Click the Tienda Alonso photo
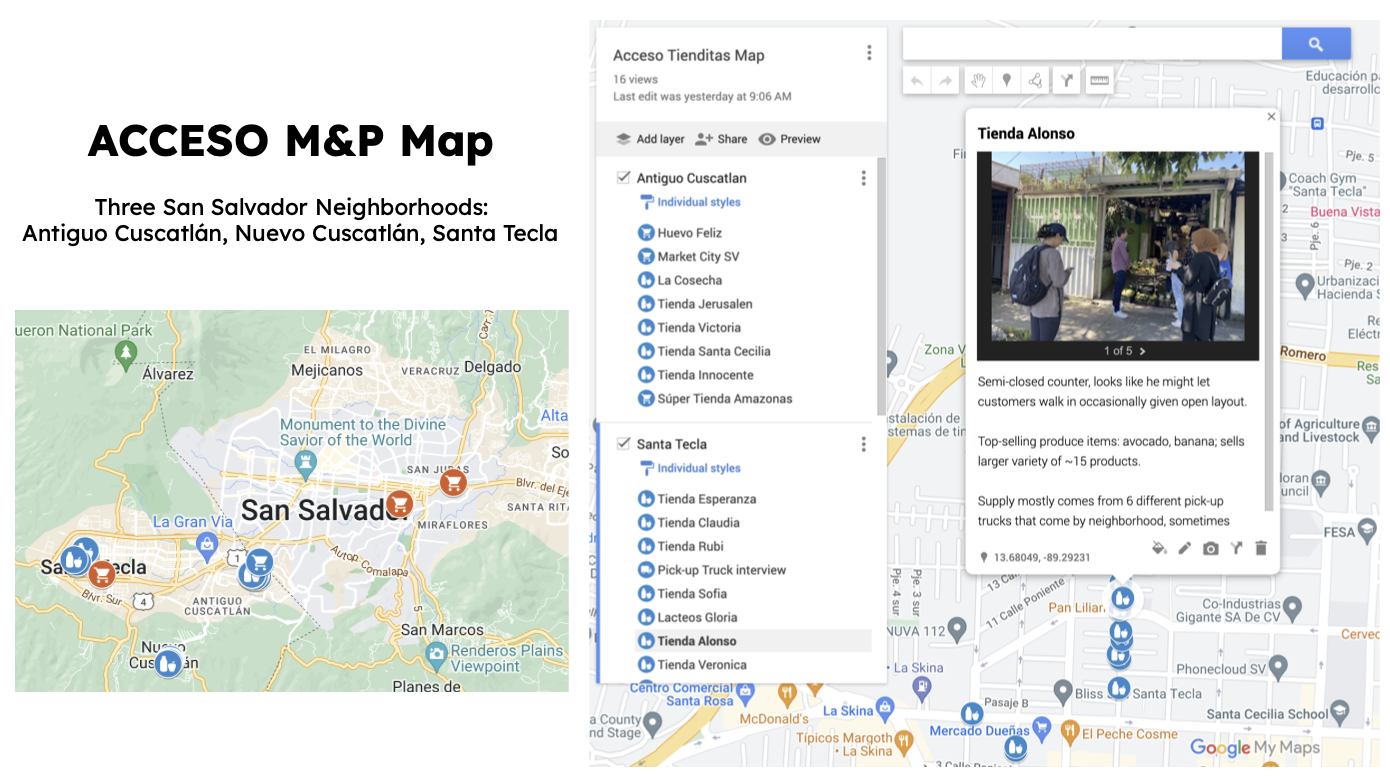The width and height of the screenshot is (1390, 778). point(1117,247)
